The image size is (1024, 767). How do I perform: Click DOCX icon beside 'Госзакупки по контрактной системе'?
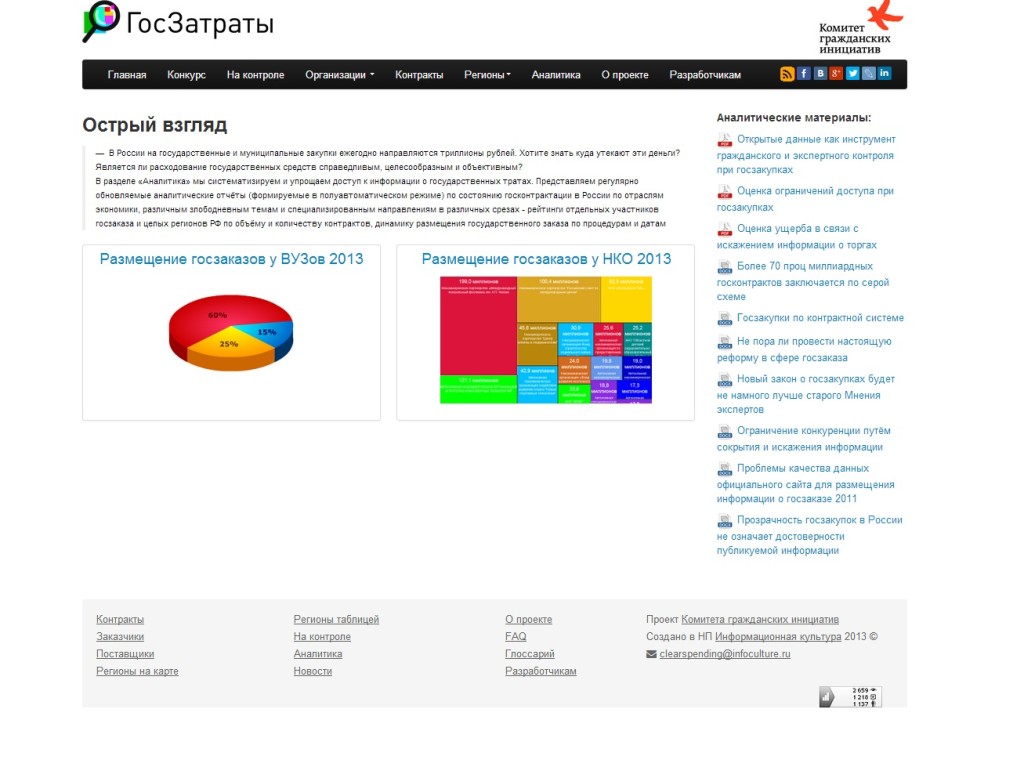725,319
